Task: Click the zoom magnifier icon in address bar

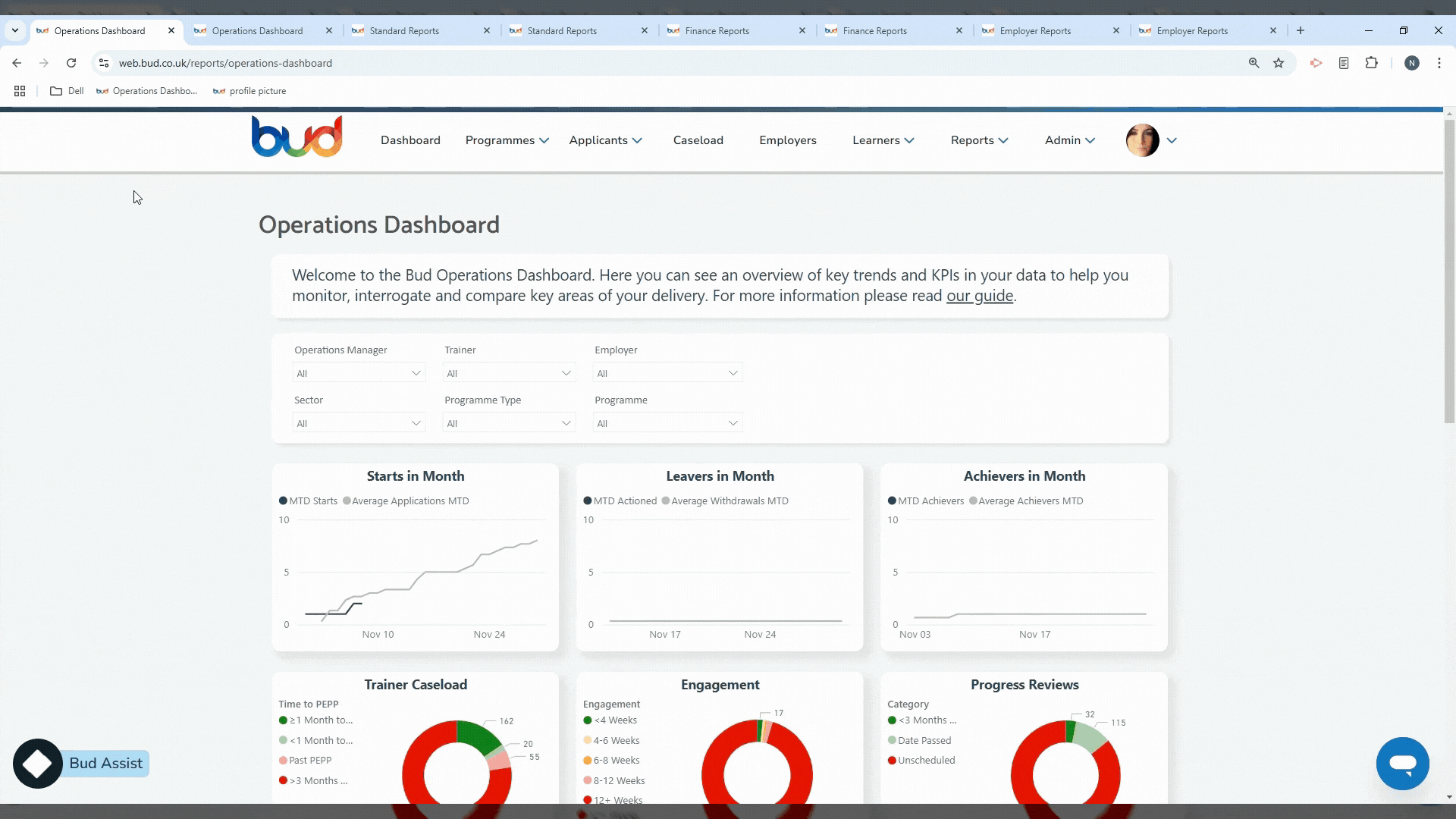Action: click(1254, 63)
